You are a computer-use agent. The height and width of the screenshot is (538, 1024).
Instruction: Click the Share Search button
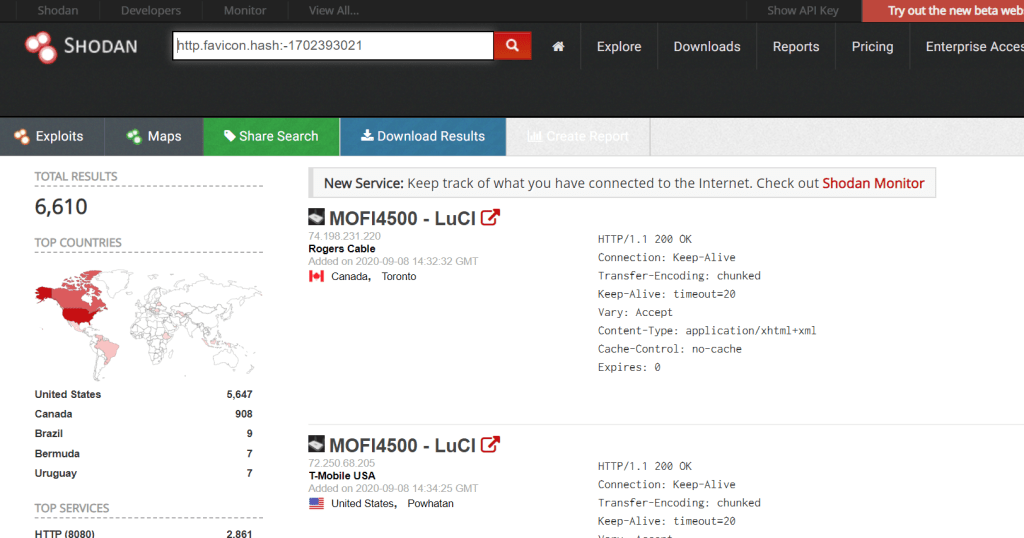271,136
